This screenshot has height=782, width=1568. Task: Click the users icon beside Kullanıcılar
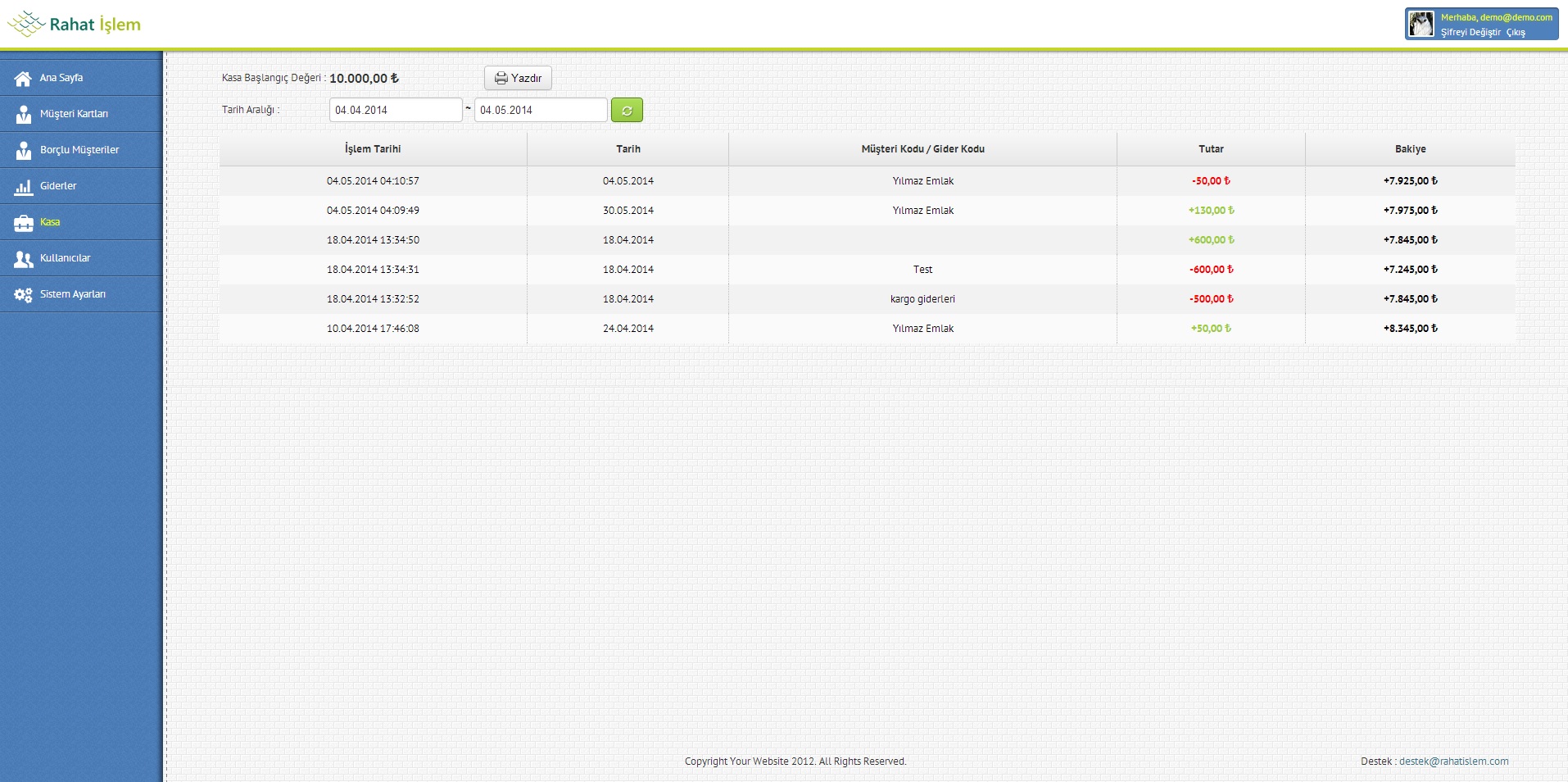point(23,259)
